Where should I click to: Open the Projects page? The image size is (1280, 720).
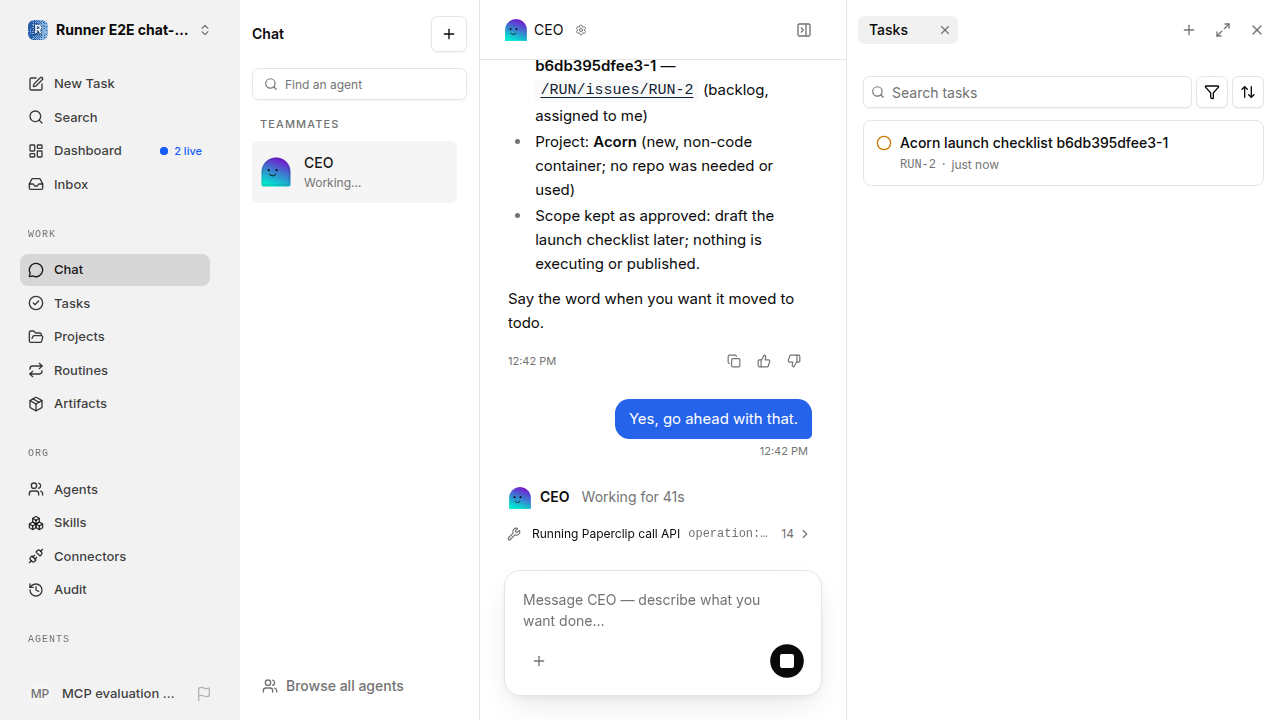115,337
